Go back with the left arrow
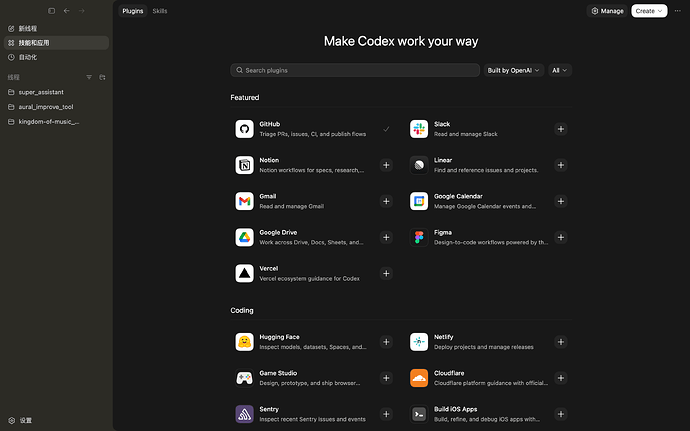This screenshot has height=431, width=690. 66,11
